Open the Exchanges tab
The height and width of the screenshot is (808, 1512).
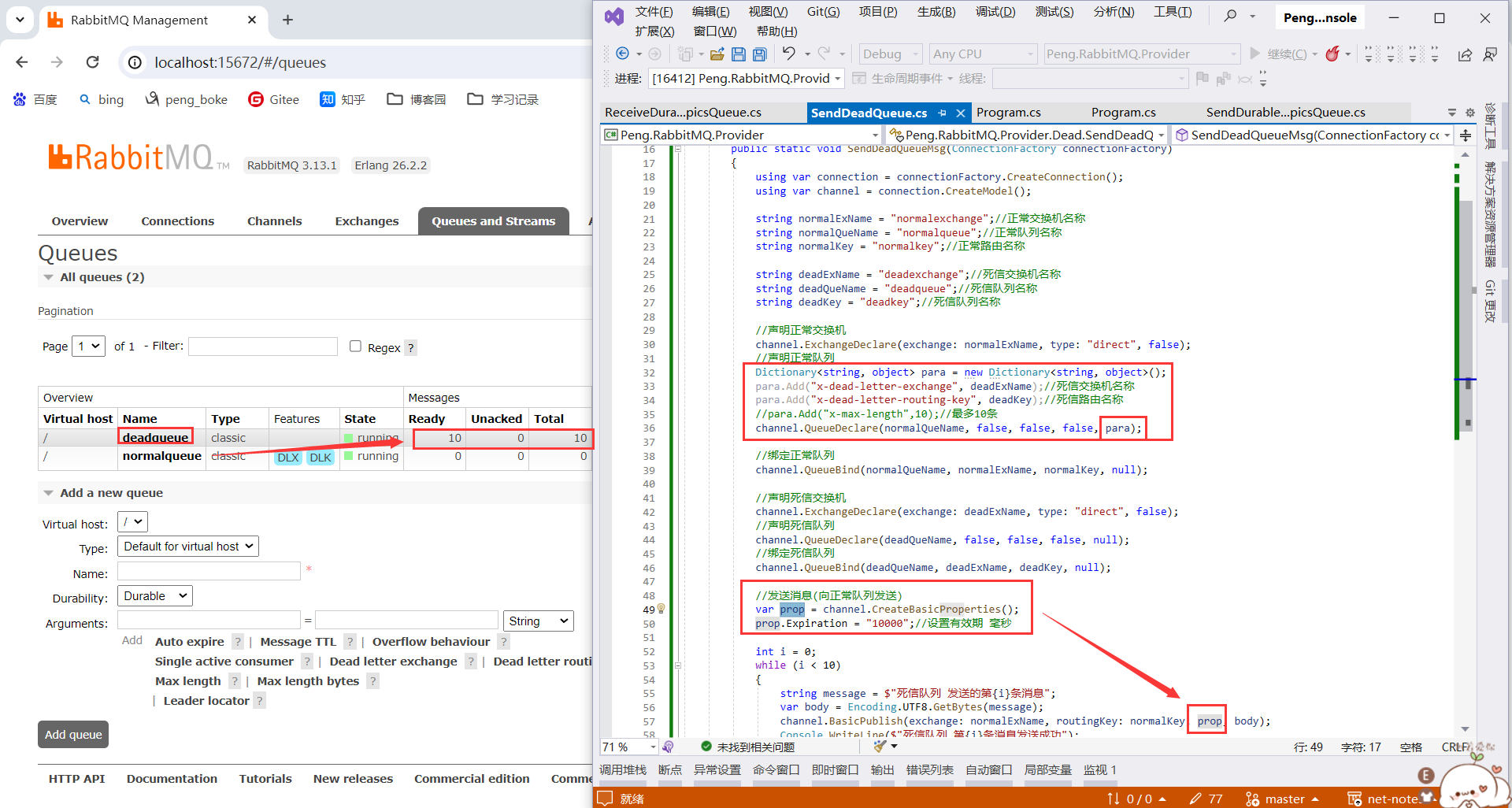pyautogui.click(x=366, y=221)
